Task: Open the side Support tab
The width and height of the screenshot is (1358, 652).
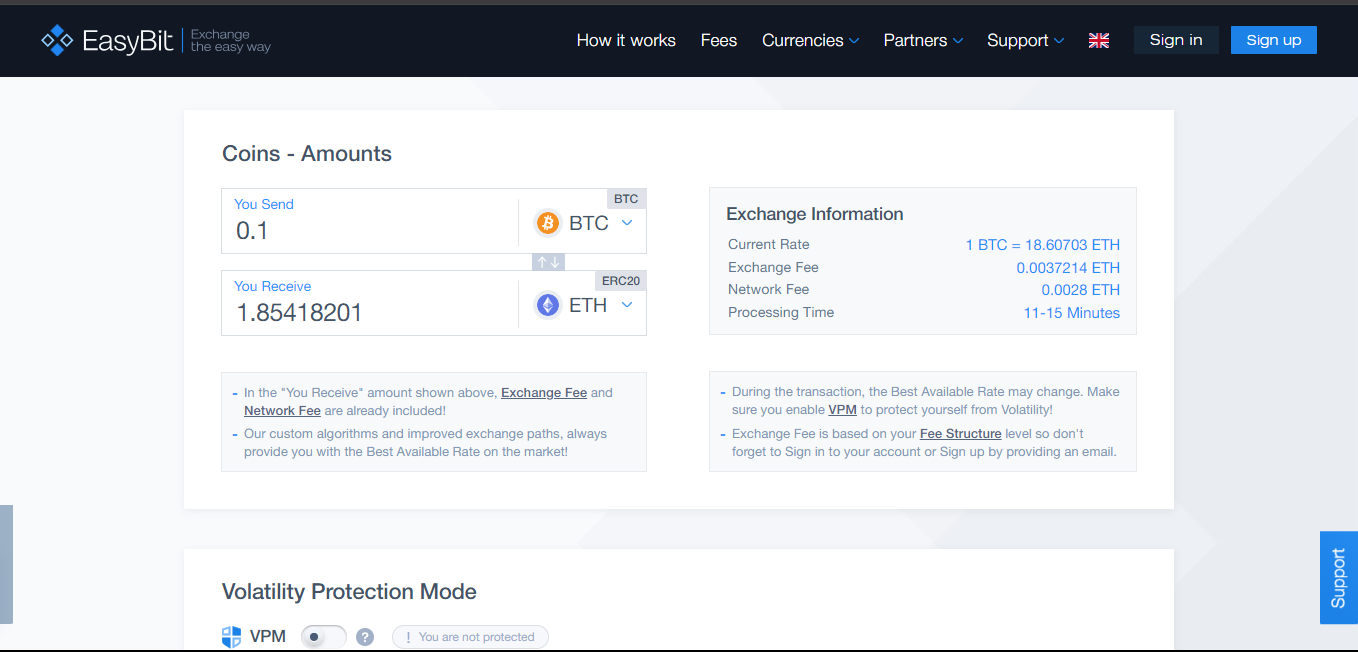Action: [1339, 577]
